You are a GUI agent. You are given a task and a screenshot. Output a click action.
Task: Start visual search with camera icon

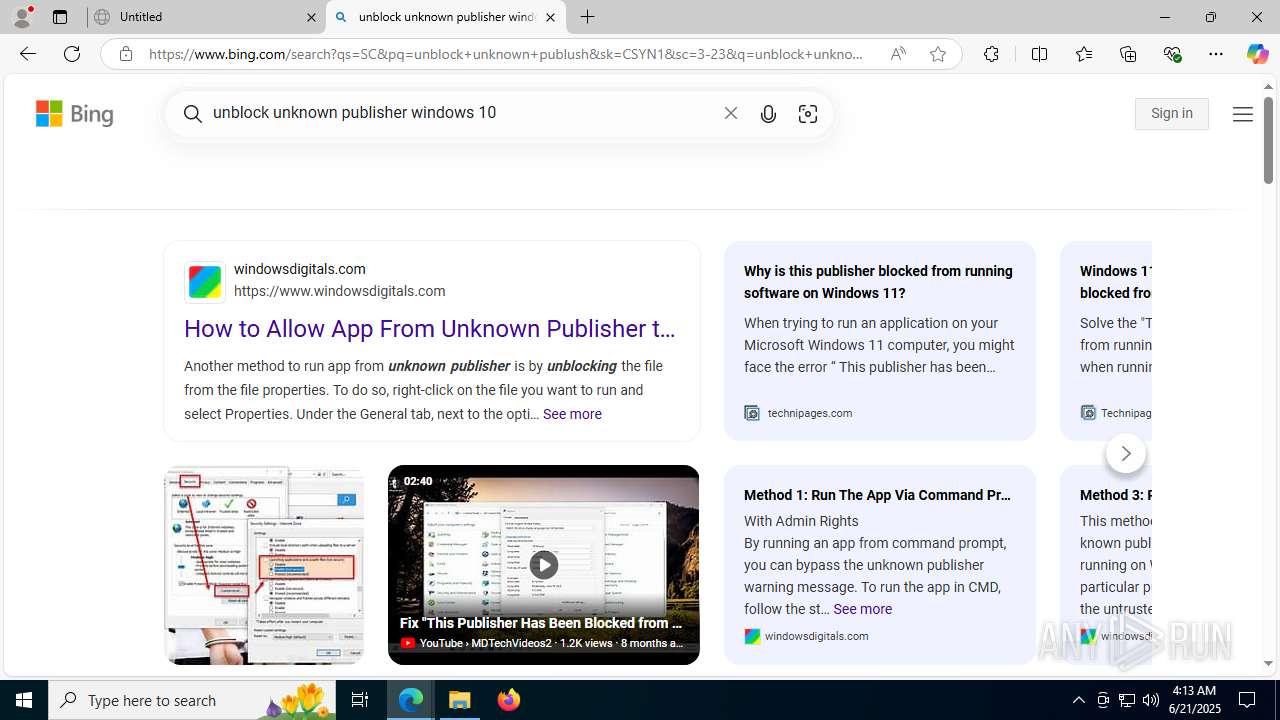808,114
